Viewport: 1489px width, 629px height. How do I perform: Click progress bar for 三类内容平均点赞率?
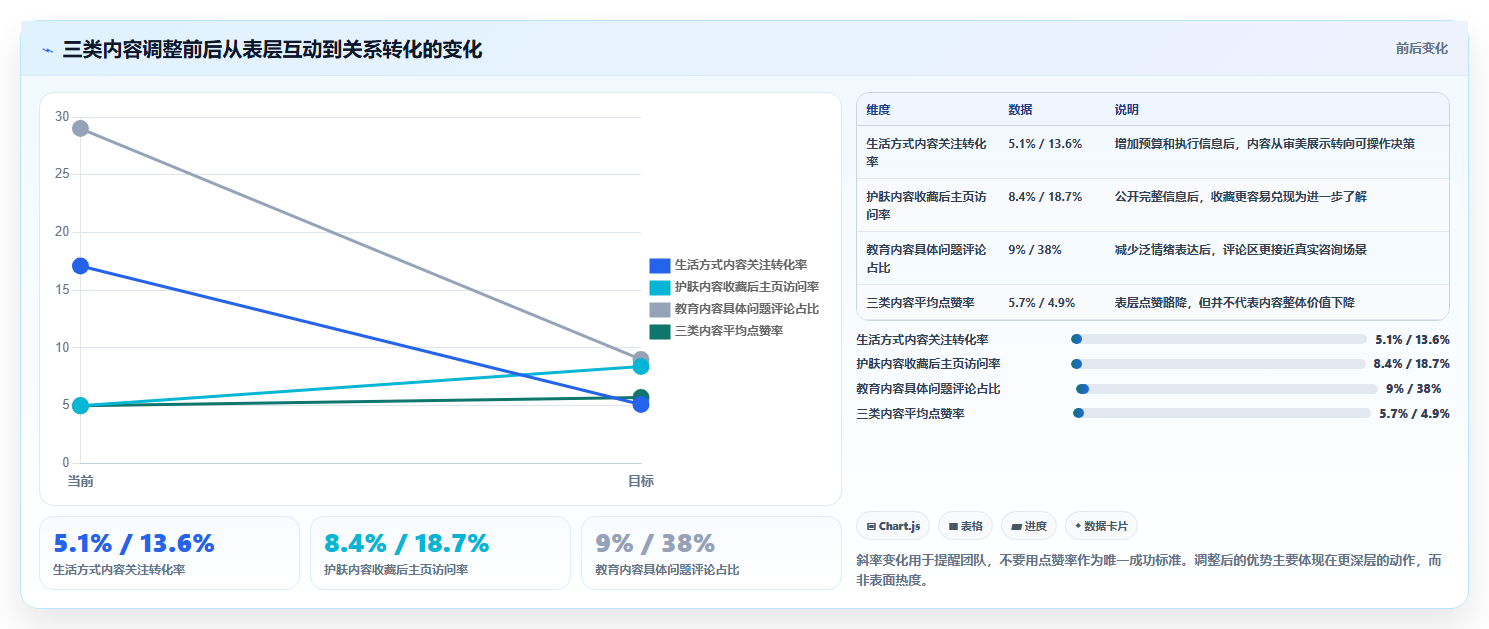coord(1222,413)
